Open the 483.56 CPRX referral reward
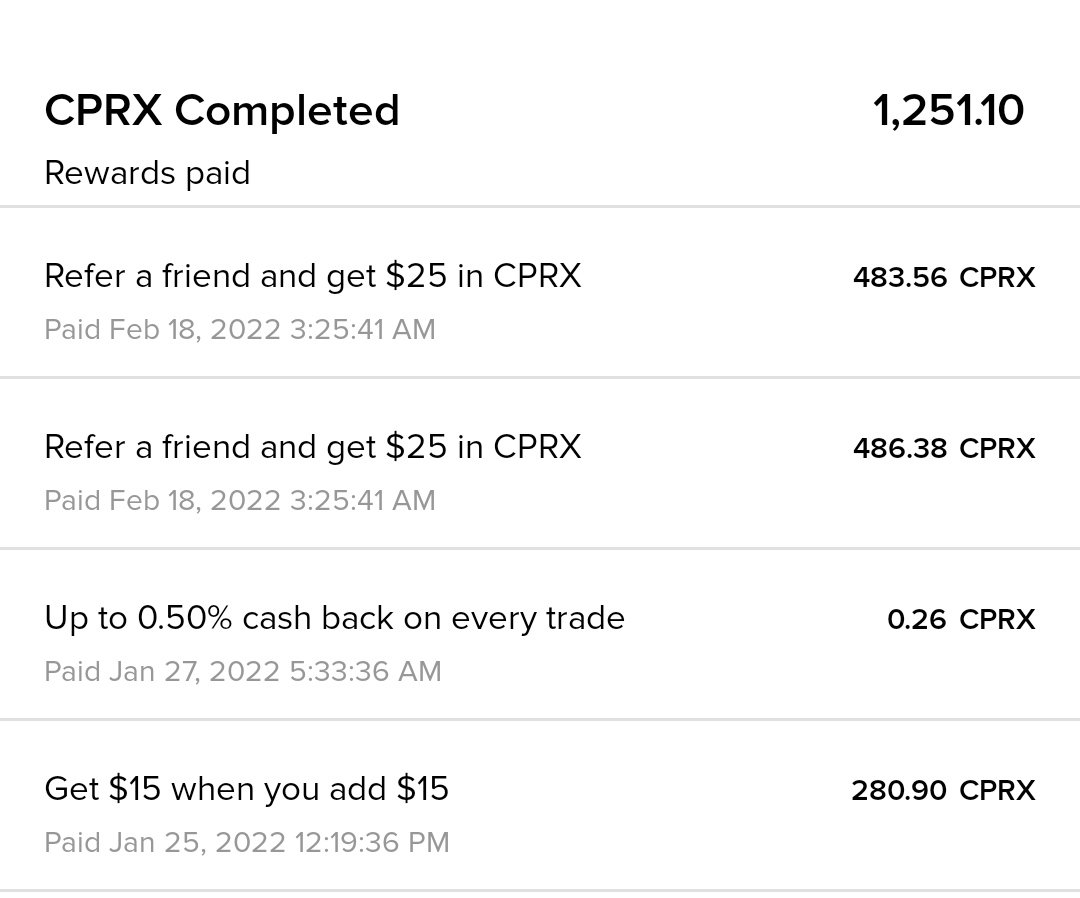Image resolution: width=1080 pixels, height=898 pixels. pos(540,292)
